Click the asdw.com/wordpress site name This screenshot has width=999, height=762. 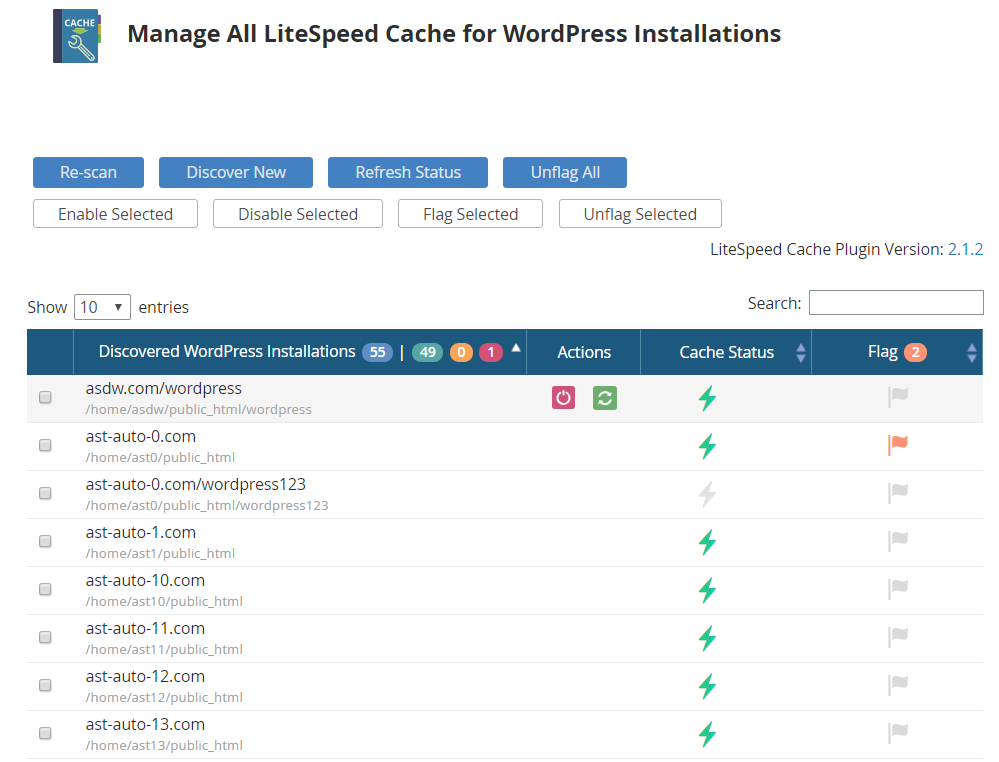pos(164,389)
